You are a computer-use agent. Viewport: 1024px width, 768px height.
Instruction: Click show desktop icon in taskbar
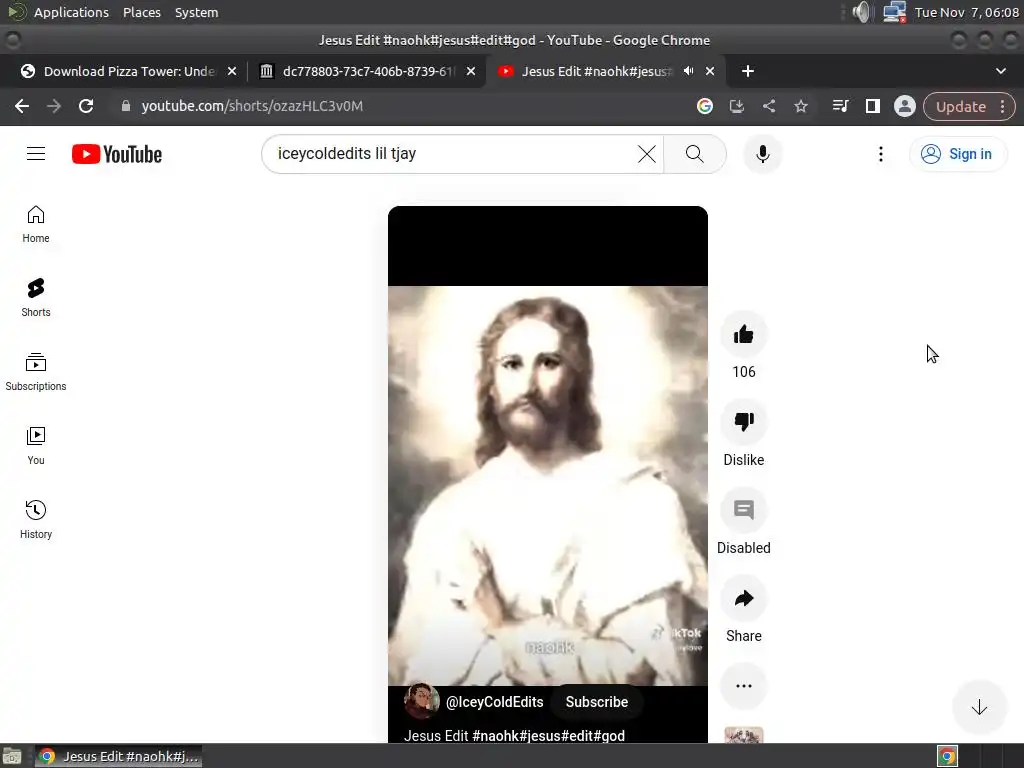(x=12, y=756)
